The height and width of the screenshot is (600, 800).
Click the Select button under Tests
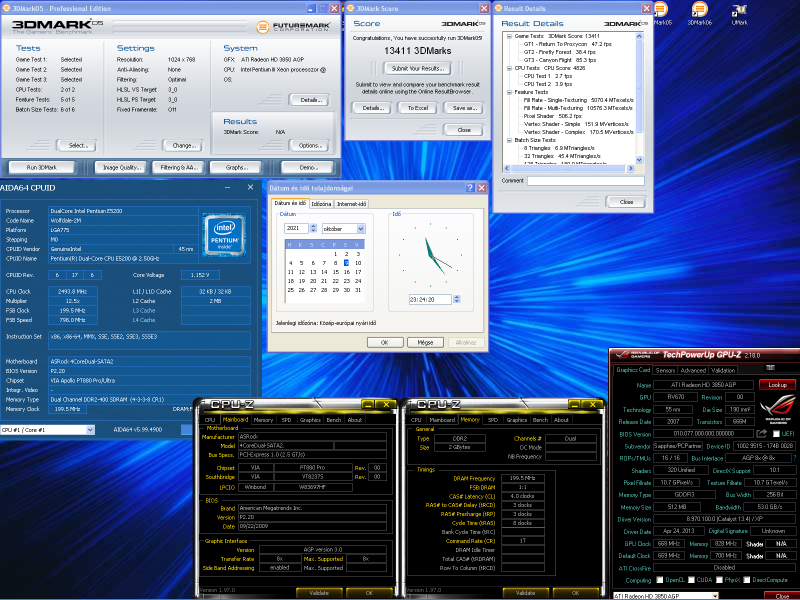pyautogui.click(x=78, y=145)
